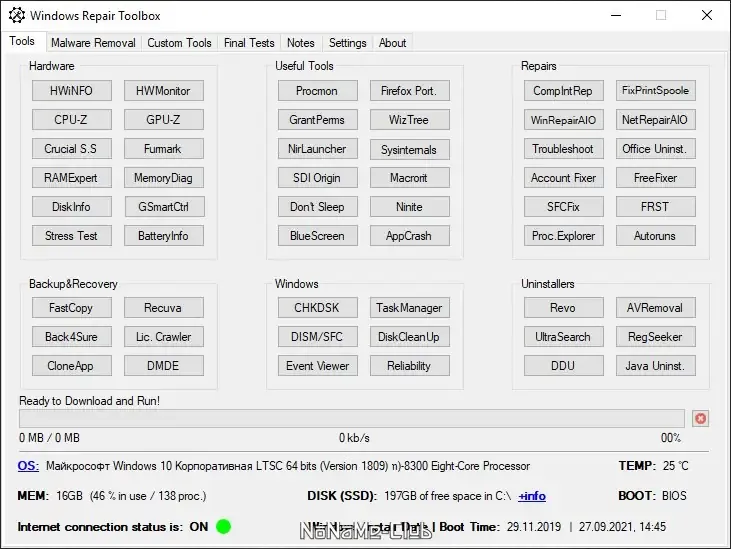This screenshot has width=731, height=549.
Task: Launch Autoruns
Action: pos(655,236)
